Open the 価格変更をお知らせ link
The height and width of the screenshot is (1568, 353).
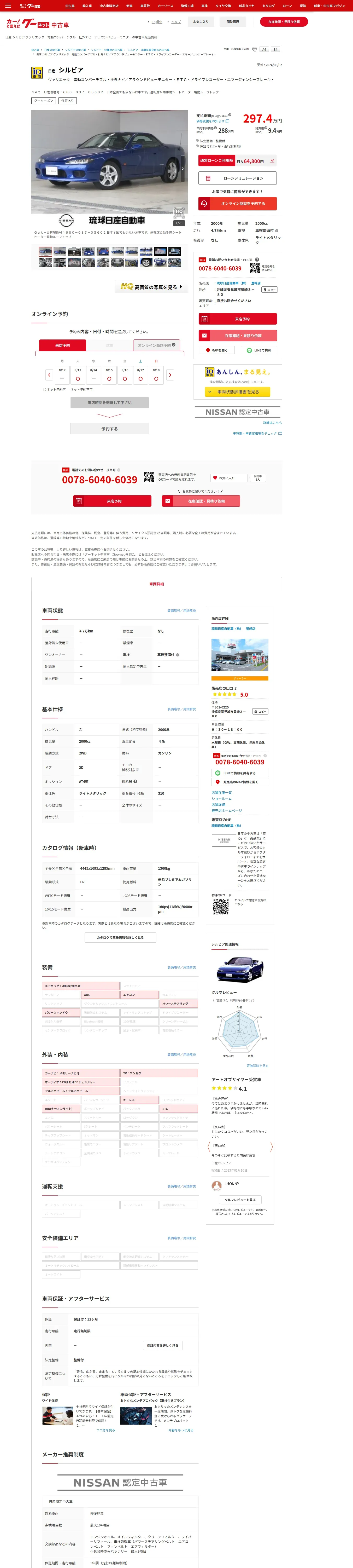coord(213,121)
